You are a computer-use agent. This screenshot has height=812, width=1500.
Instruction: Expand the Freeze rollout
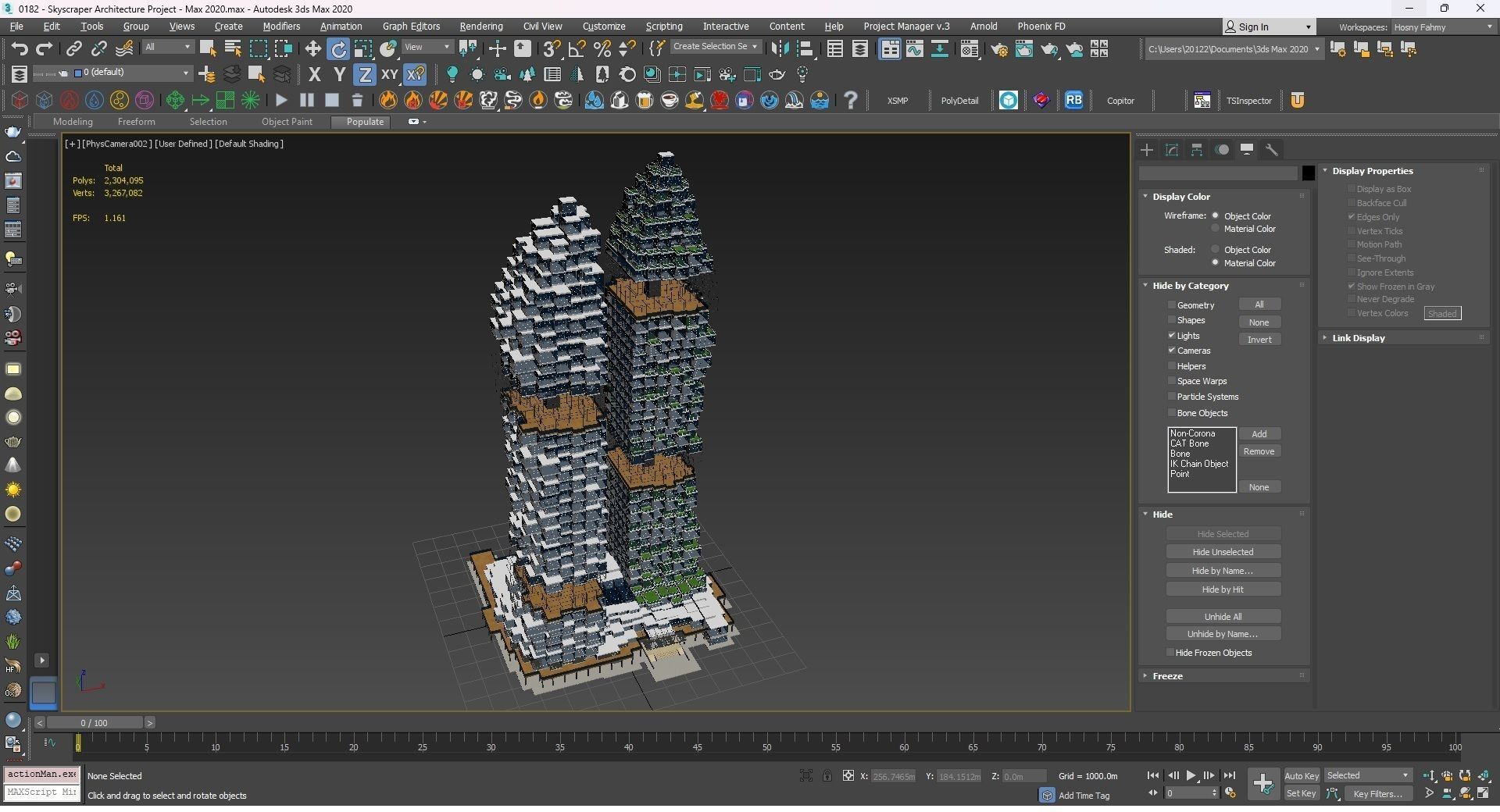1167,676
